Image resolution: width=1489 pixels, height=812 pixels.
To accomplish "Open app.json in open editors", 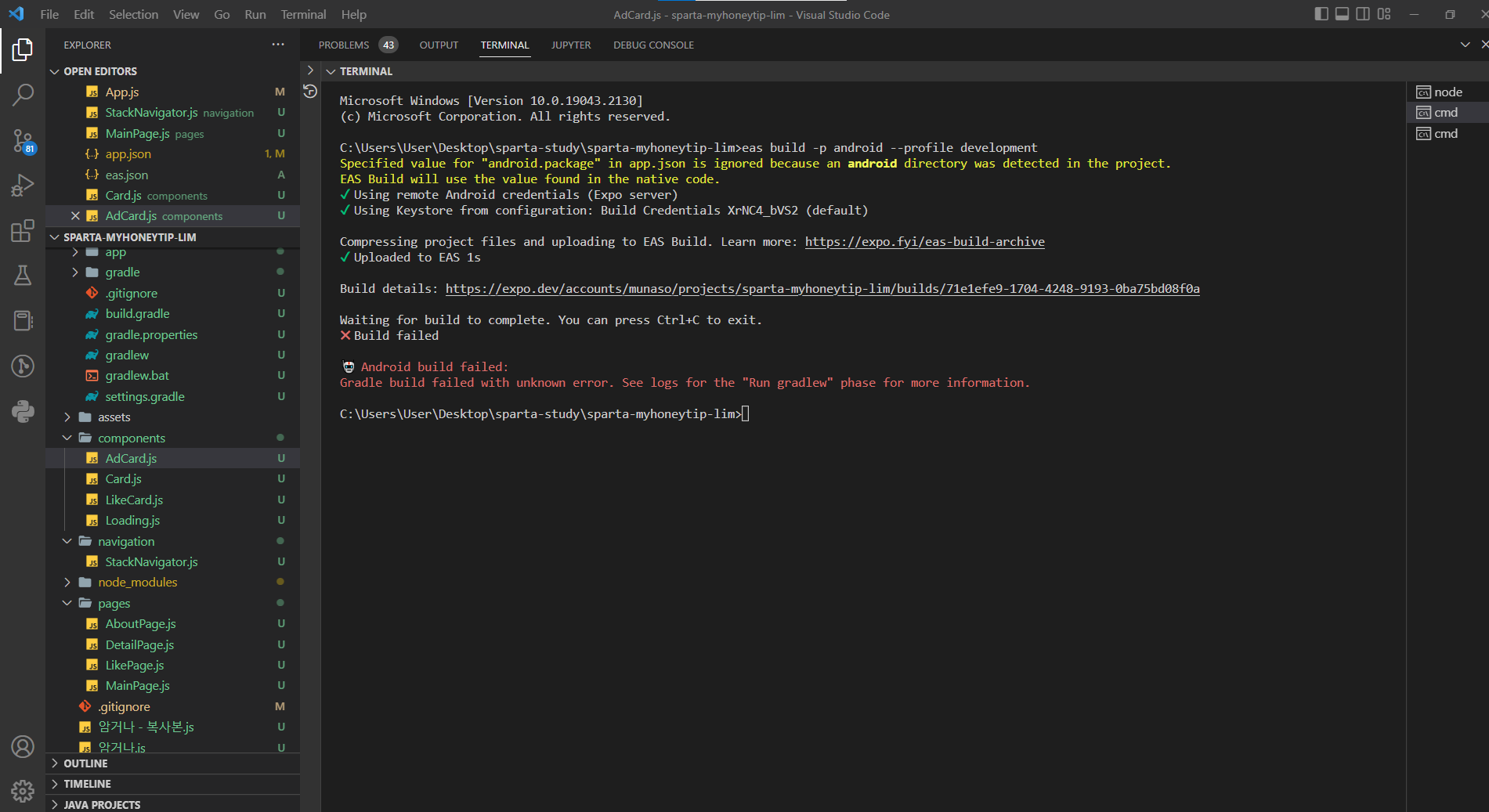I will (x=172, y=154).
